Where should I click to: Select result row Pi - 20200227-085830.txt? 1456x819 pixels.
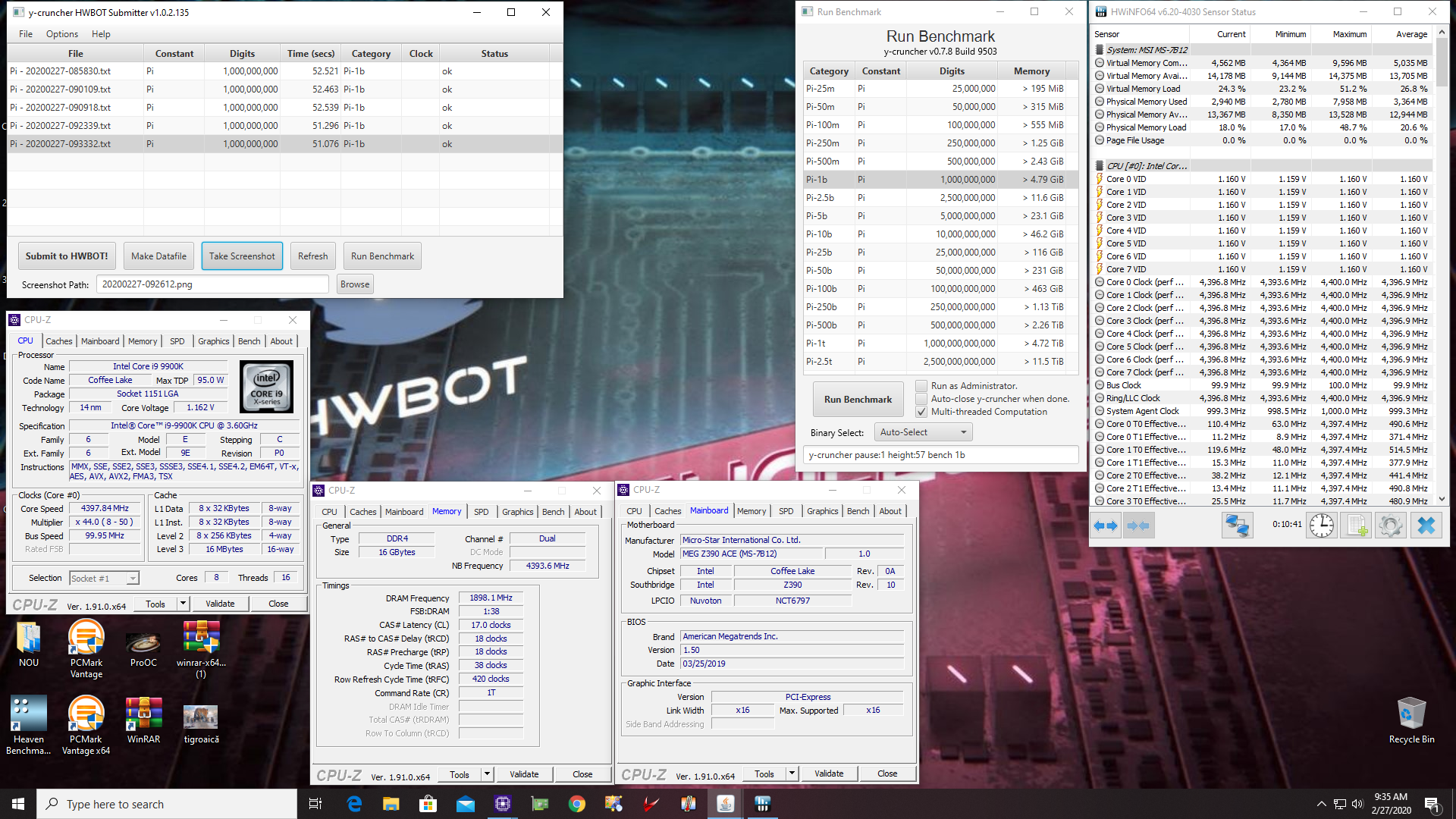tap(284, 71)
